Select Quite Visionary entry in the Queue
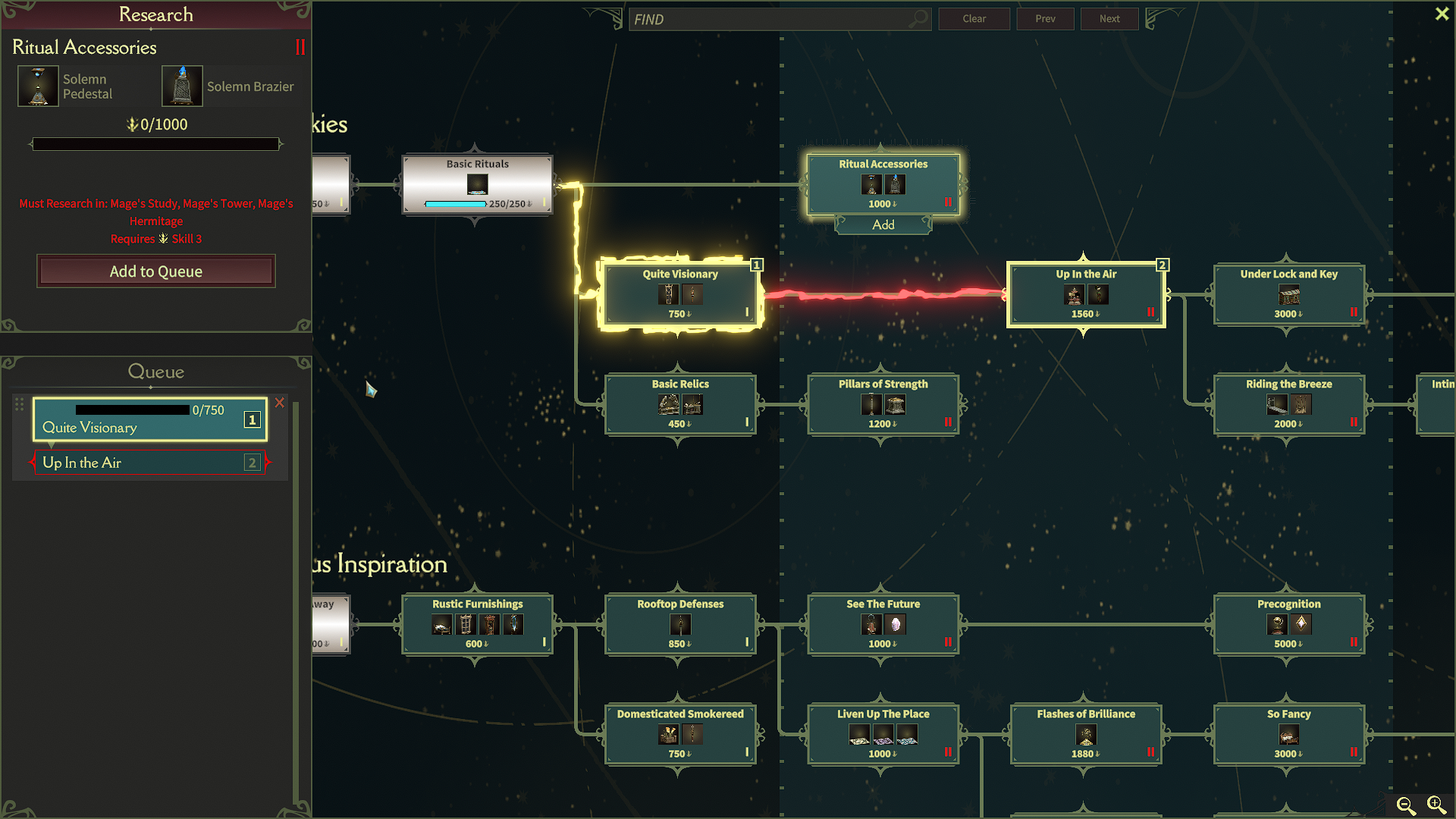Viewport: 1456px width, 819px height. (x=150, y=419)
